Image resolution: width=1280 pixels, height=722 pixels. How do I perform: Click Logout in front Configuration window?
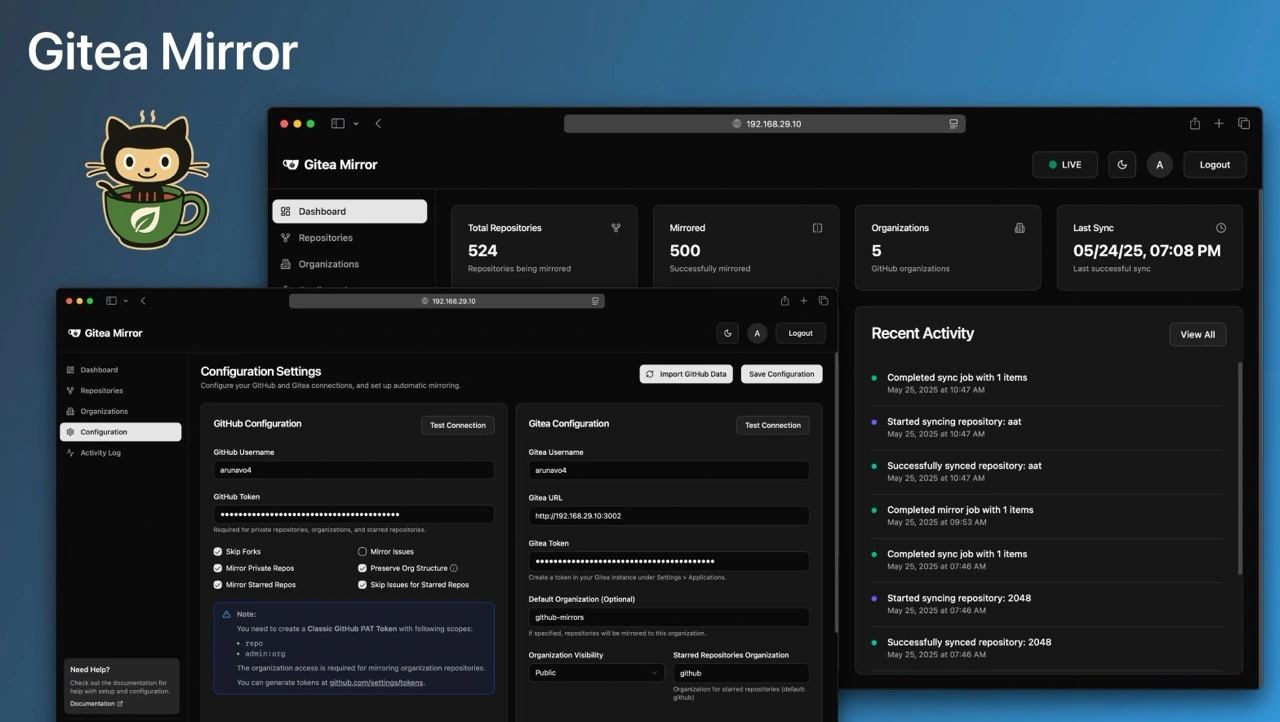[801, 333]
